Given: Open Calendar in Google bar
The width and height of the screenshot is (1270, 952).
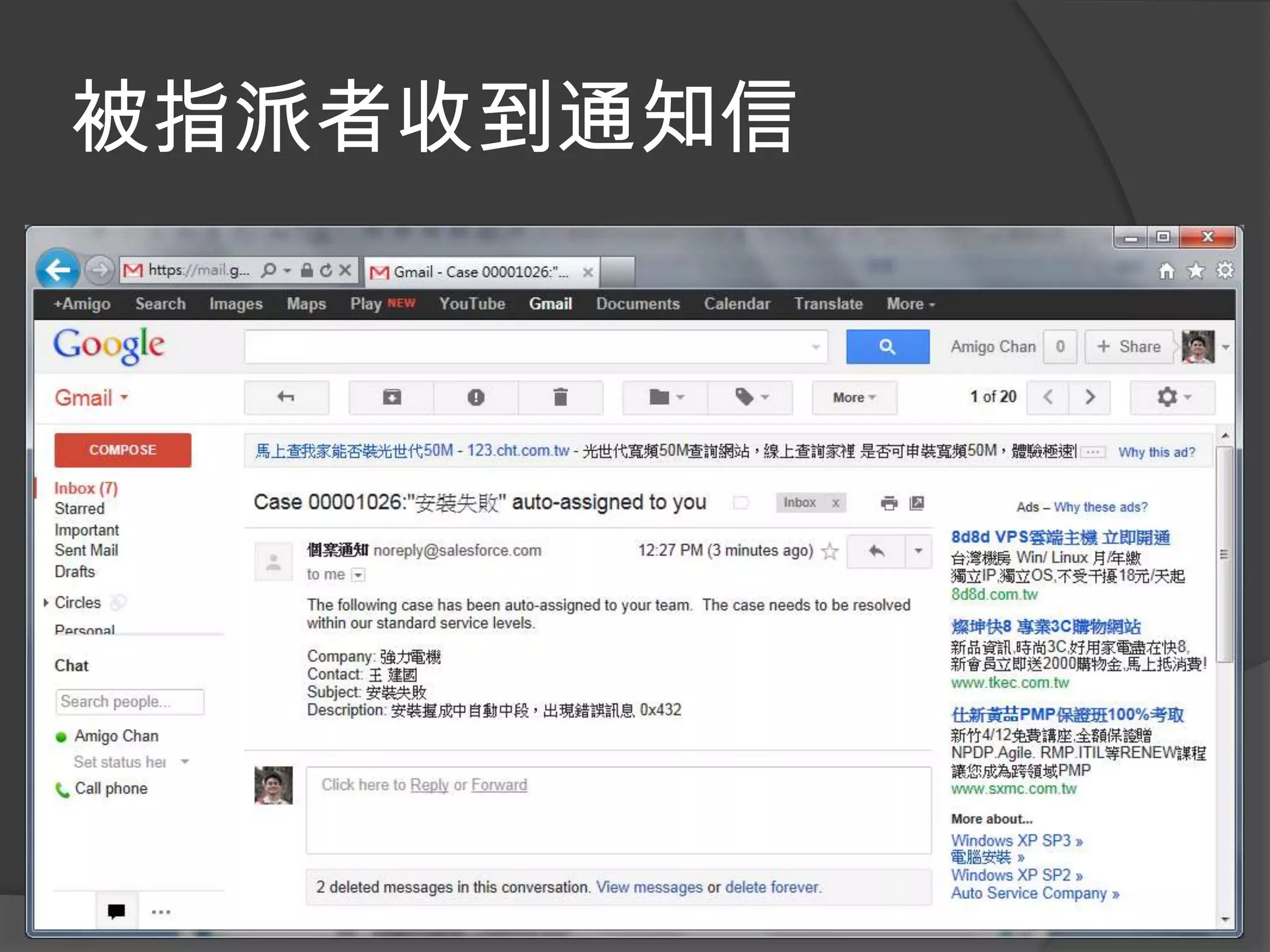Looking at the screenshot, I should 737,304.
